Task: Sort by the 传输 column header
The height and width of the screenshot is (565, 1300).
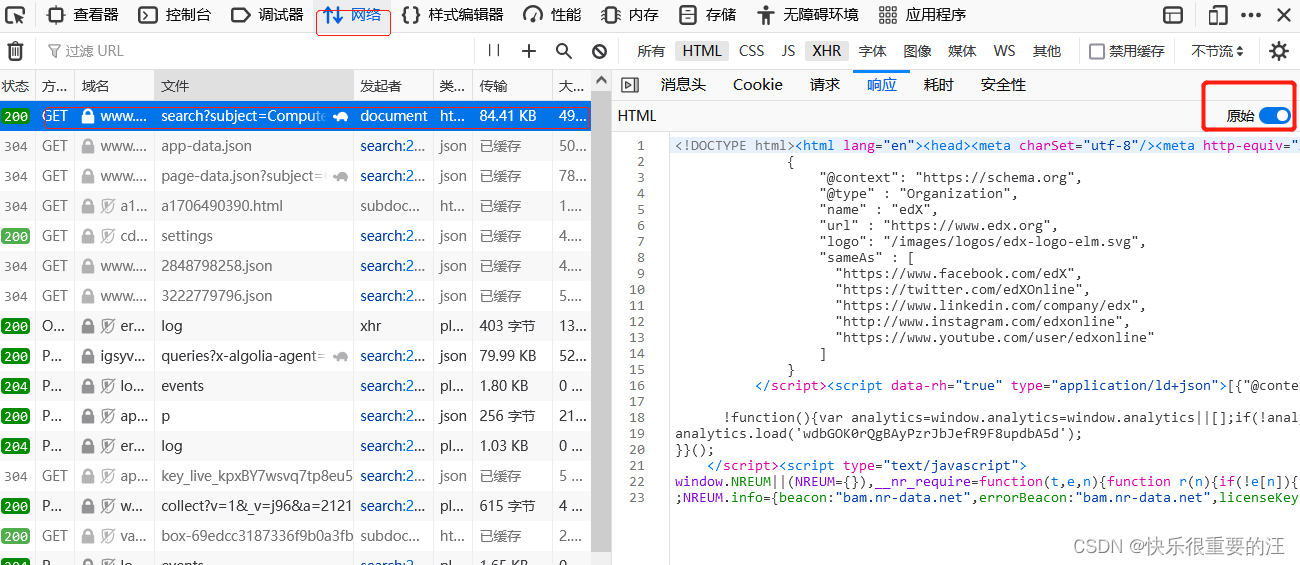Action: 512,86
